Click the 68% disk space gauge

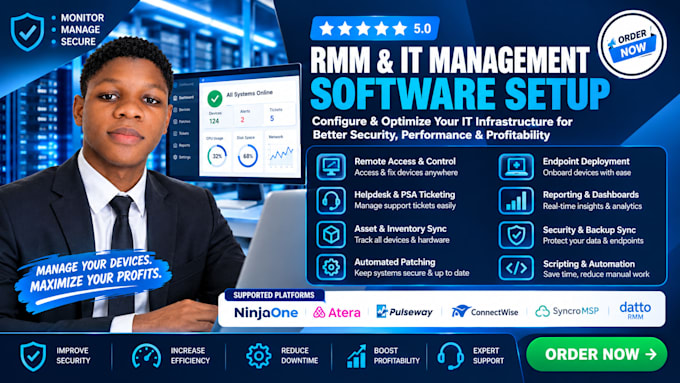tap(248, 156)
